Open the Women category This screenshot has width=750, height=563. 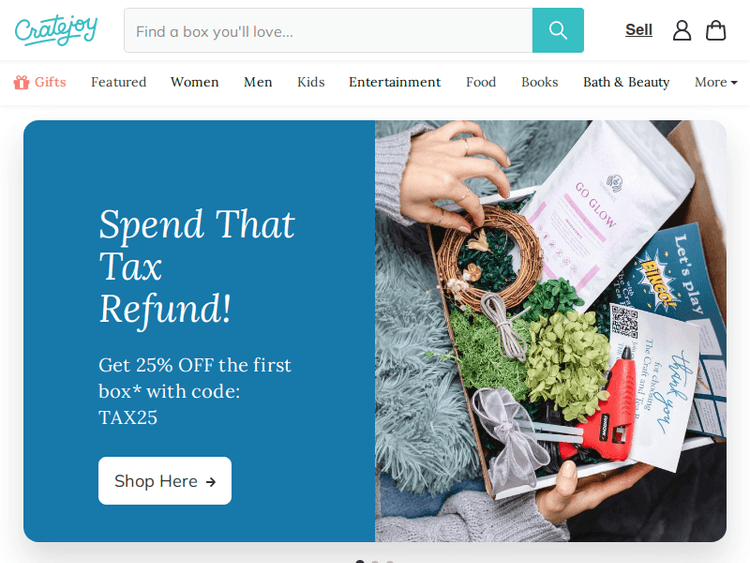[195, 82]
